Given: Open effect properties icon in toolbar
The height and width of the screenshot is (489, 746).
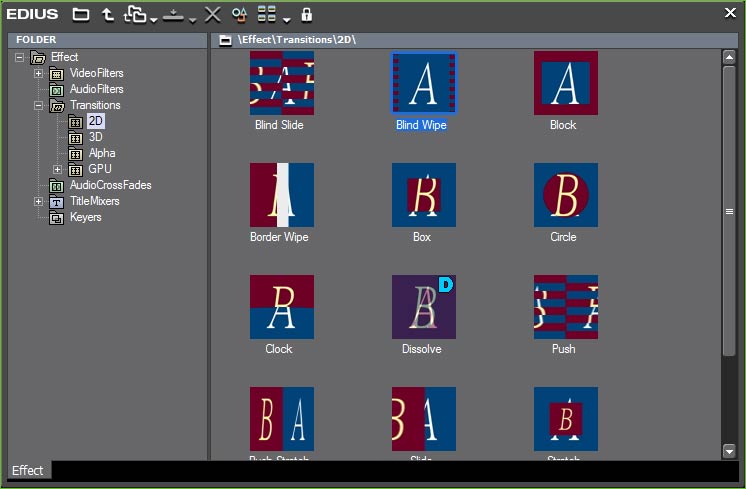Looking at the screenshot, I should [x=239, y=15].
